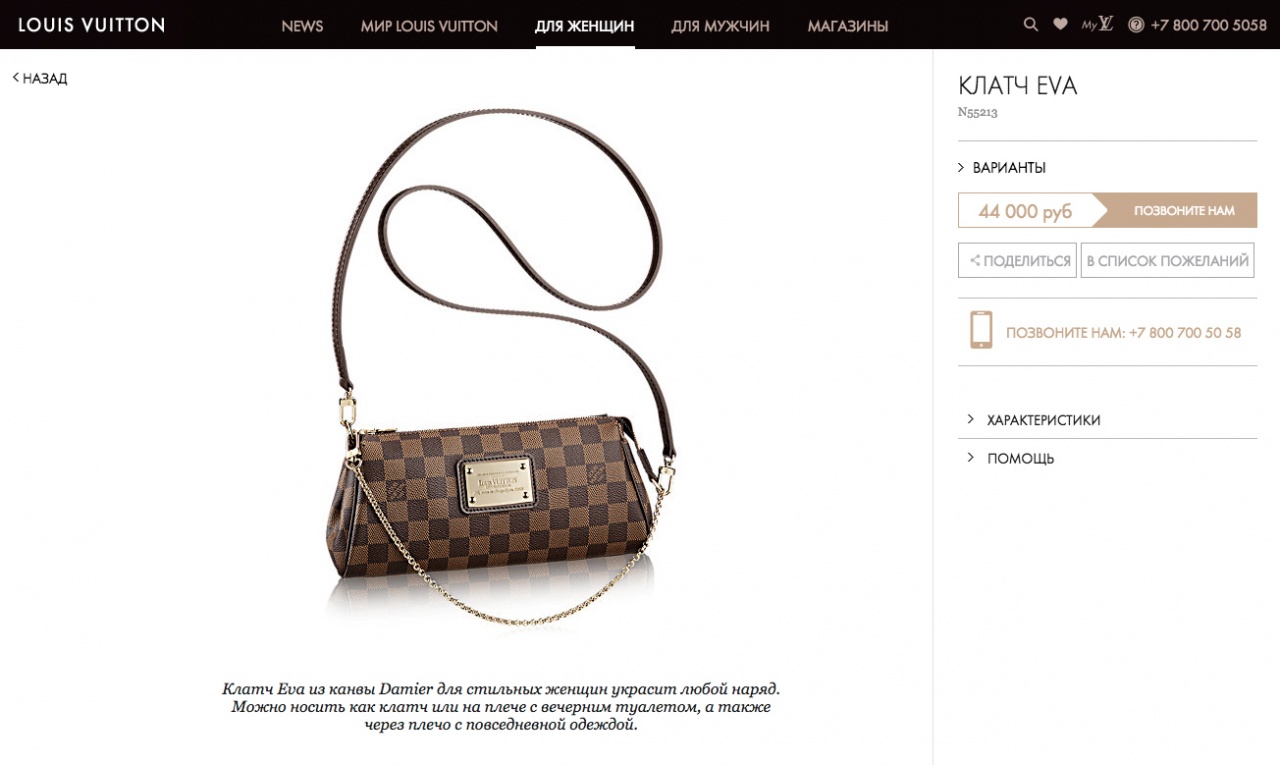Screen dimensions: 1280x765
Task: Click the header phone number link
Action: click(x=1209, y=25)
